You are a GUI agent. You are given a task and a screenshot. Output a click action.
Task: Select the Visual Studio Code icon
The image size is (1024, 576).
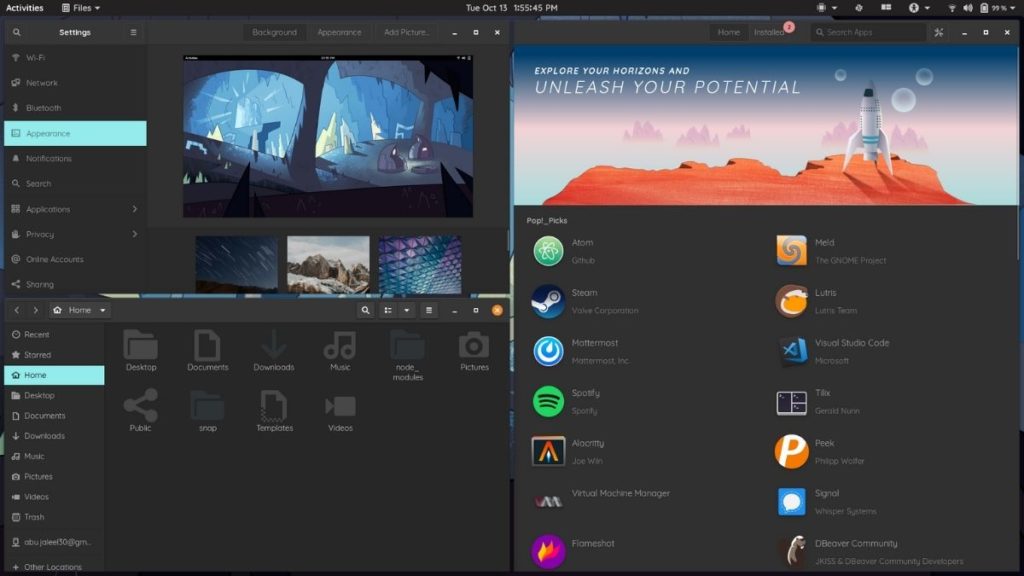click(792, 351)
